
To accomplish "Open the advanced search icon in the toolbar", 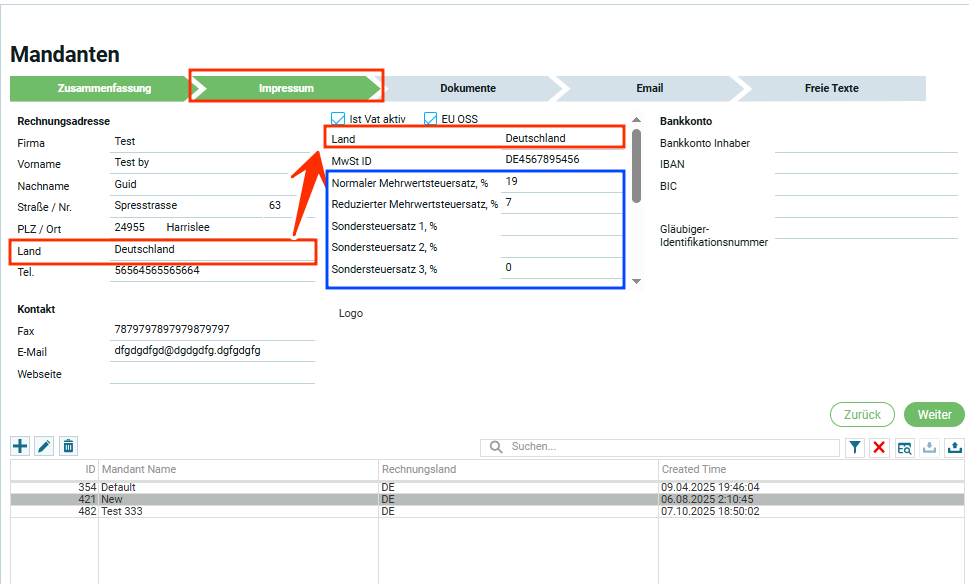I will pos(904,448).
